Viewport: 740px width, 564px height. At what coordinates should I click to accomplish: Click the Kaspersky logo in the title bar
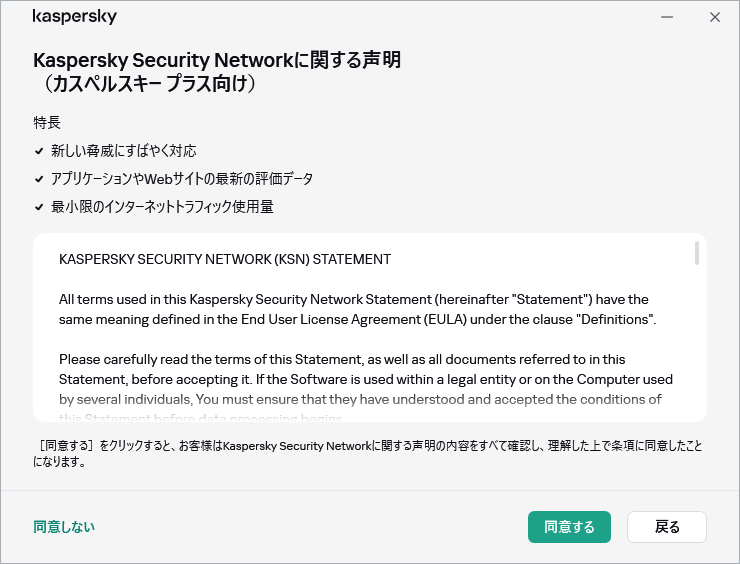click(x=75, y=17)
